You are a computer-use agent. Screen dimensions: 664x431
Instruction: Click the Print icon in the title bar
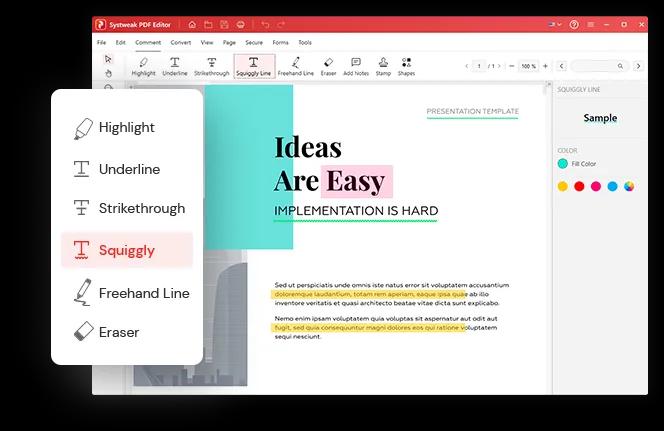tap(241, 25)
